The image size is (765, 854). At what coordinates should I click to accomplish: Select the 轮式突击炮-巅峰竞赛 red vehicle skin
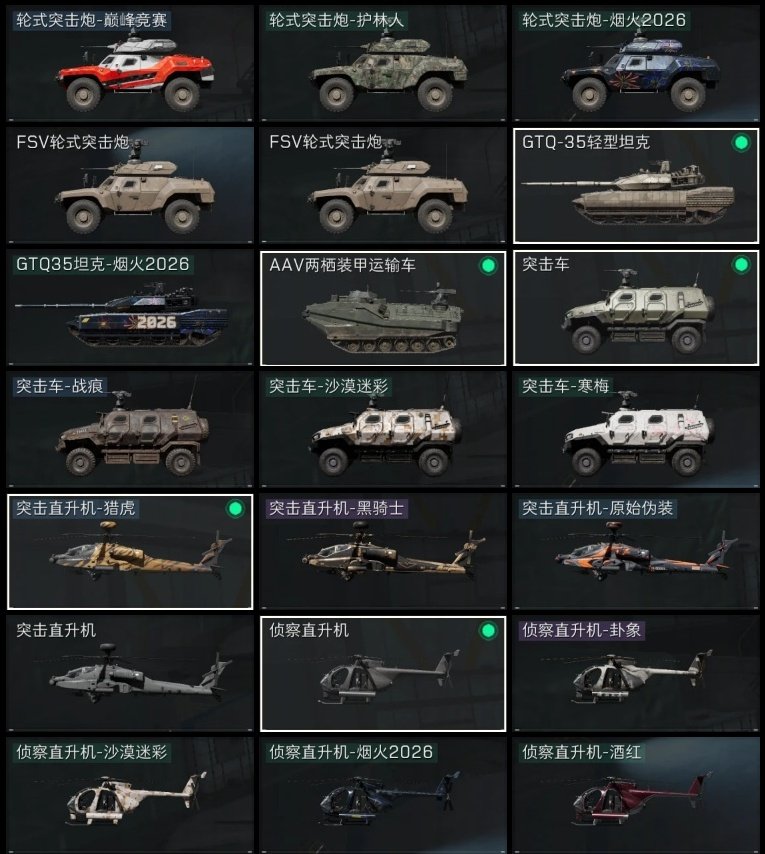(130, 63)
